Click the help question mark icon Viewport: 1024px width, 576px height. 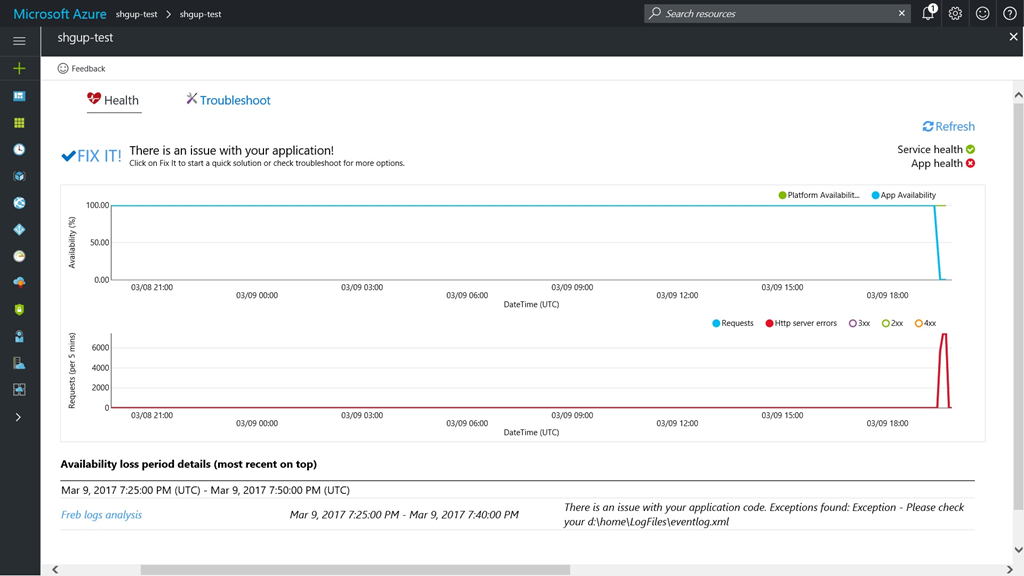(x=1010, y=13)
